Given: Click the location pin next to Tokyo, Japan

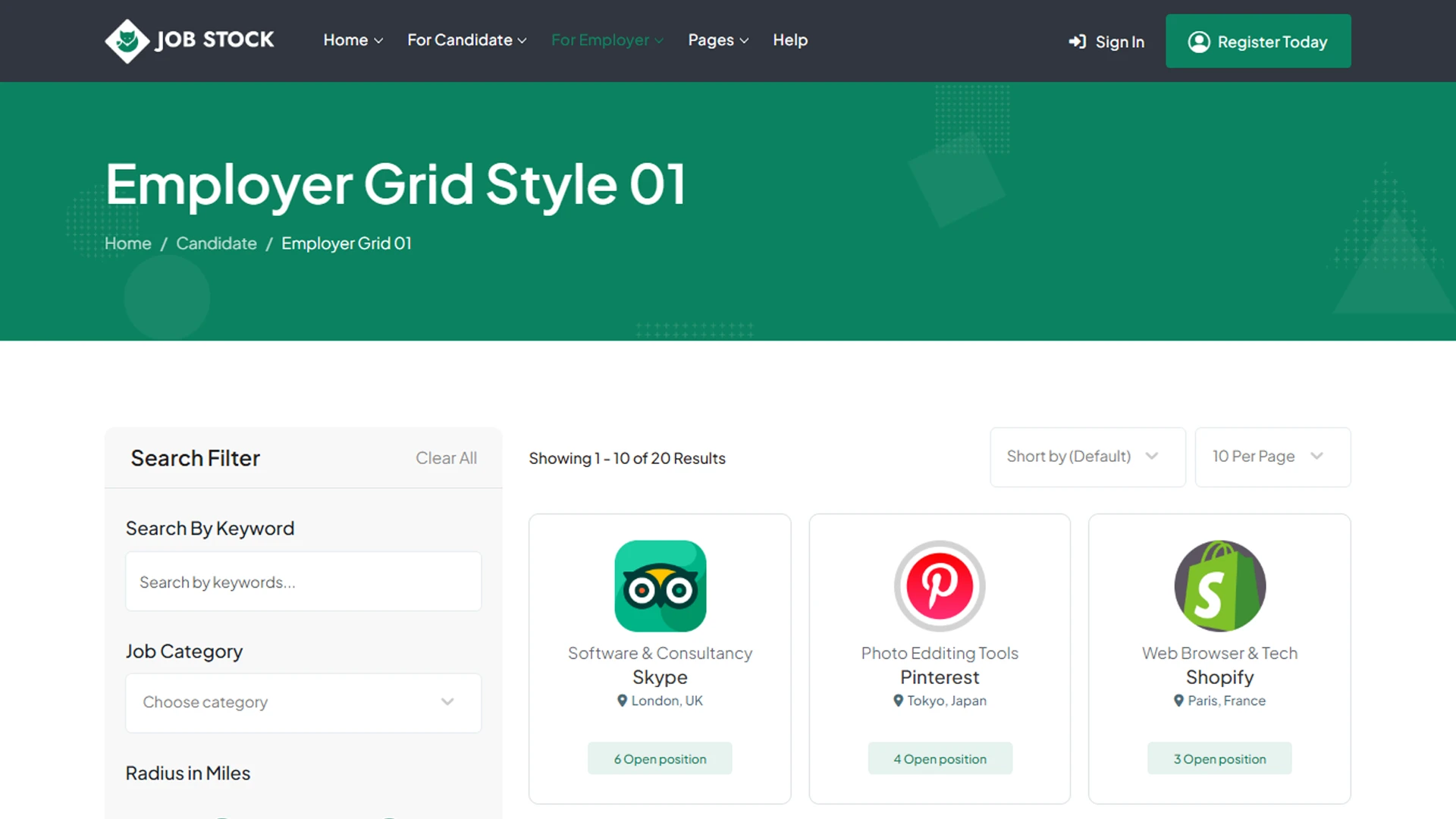Looking at the screenshot, I should [x=898, y=701].
